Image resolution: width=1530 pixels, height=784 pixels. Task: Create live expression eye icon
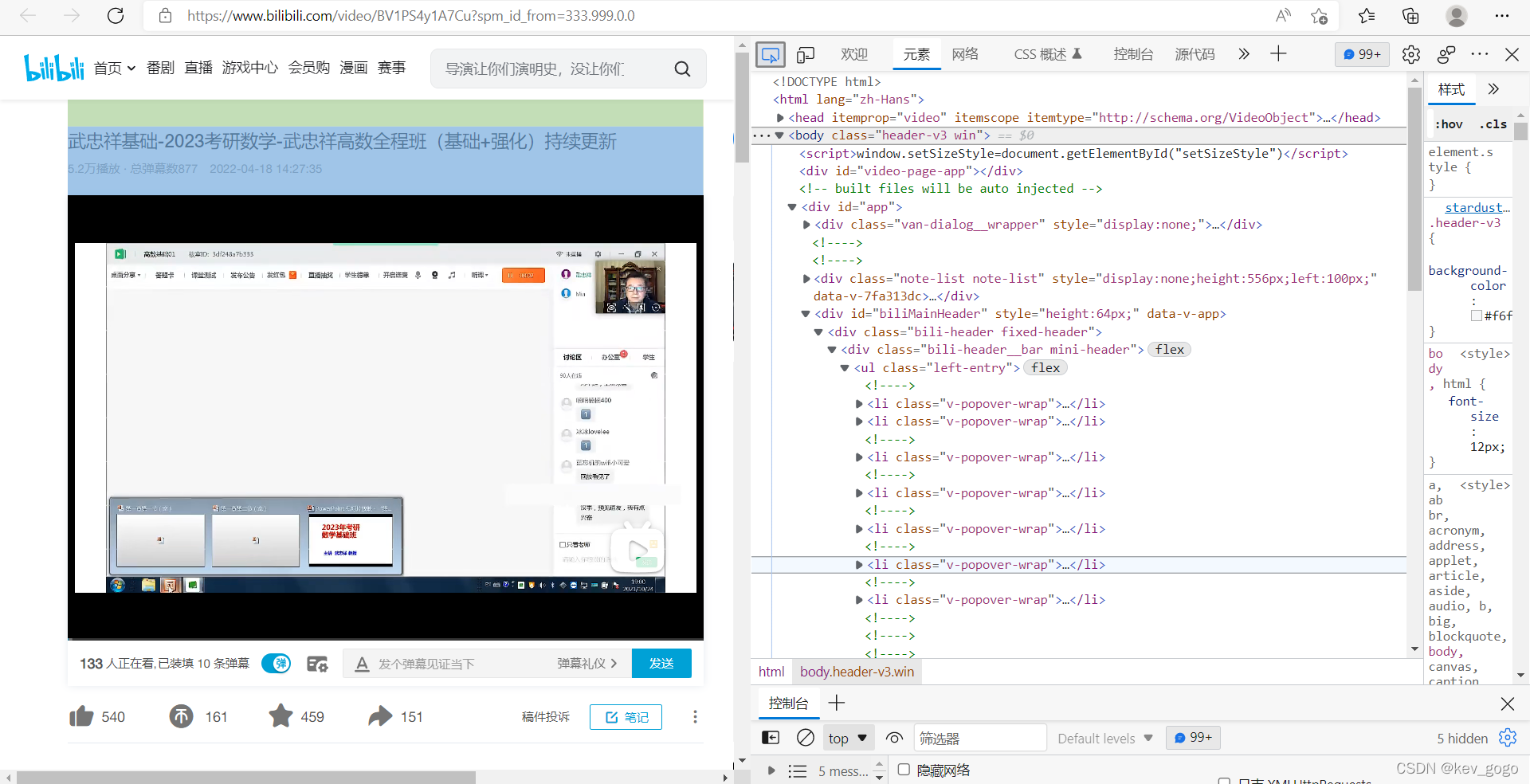pyautogui.click(x=894, y=738)
